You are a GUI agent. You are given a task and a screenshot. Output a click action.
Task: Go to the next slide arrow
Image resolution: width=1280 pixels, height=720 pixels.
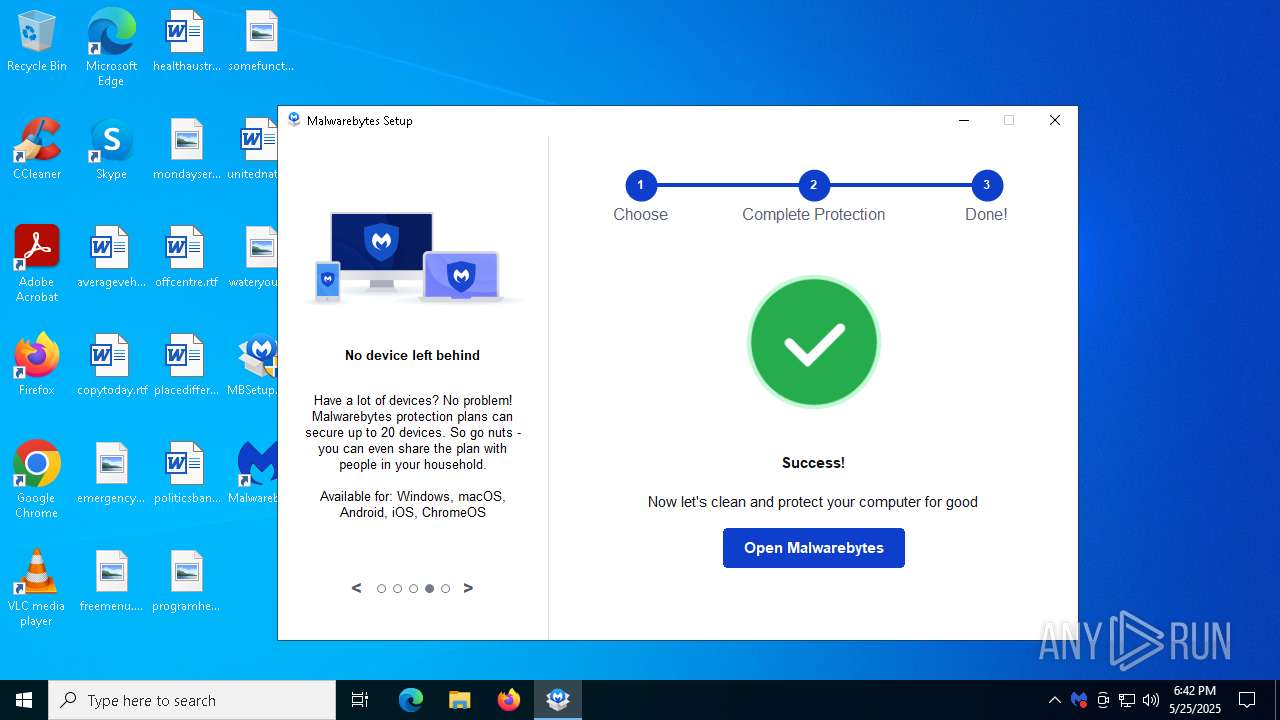point(468,588)
